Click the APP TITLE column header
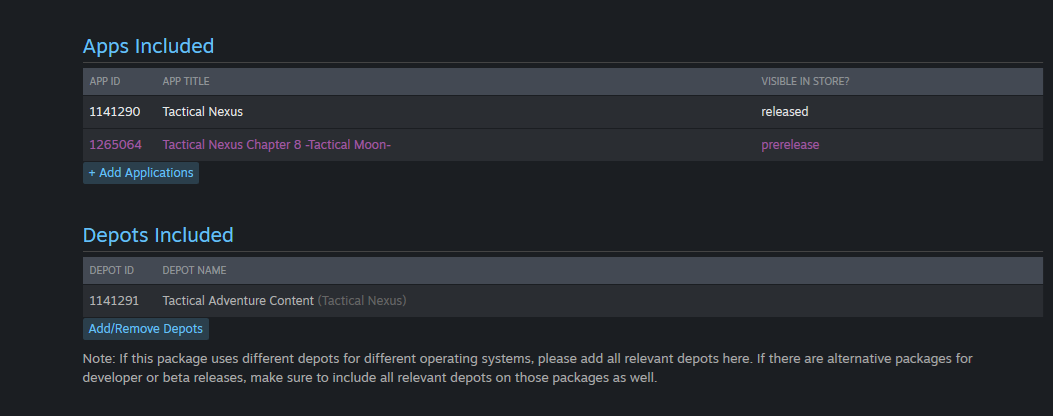 click(x=186, y=81)
